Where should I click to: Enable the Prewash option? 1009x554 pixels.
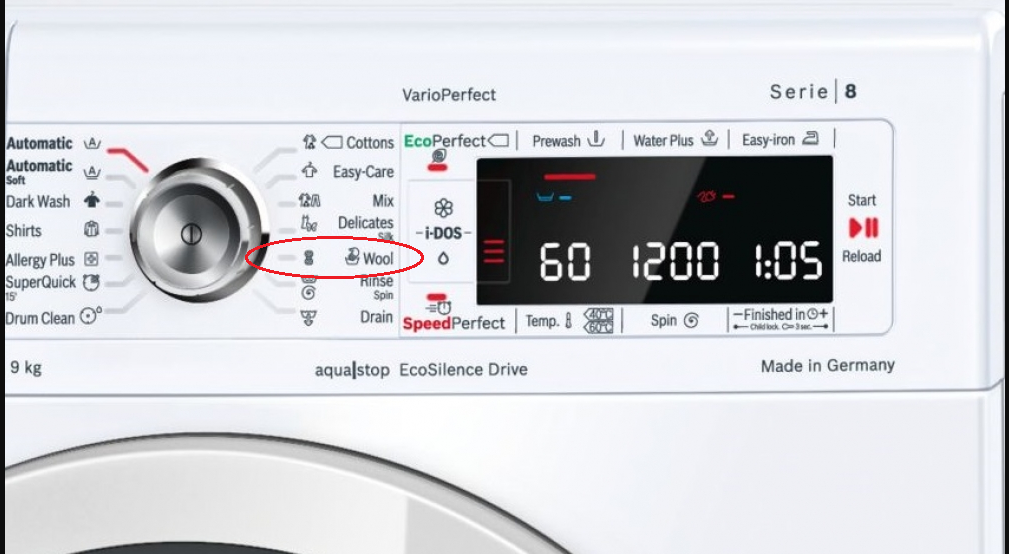[568, 141]
